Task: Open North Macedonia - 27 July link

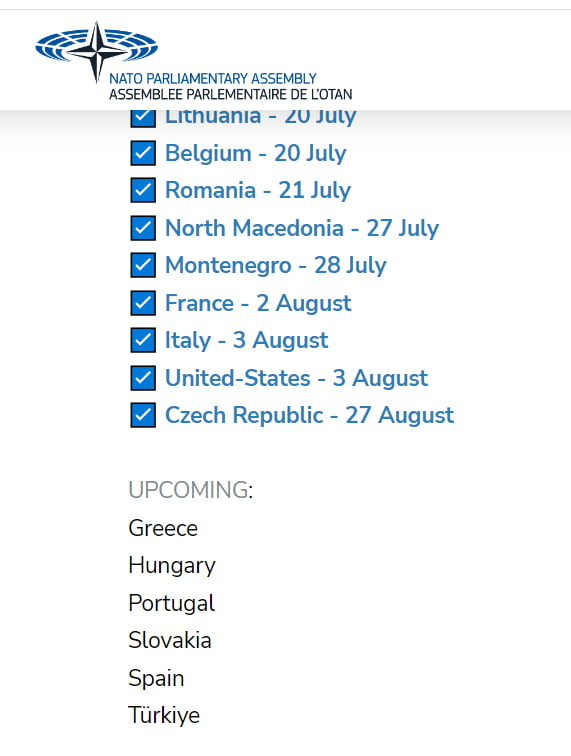Action: [302, 228]
